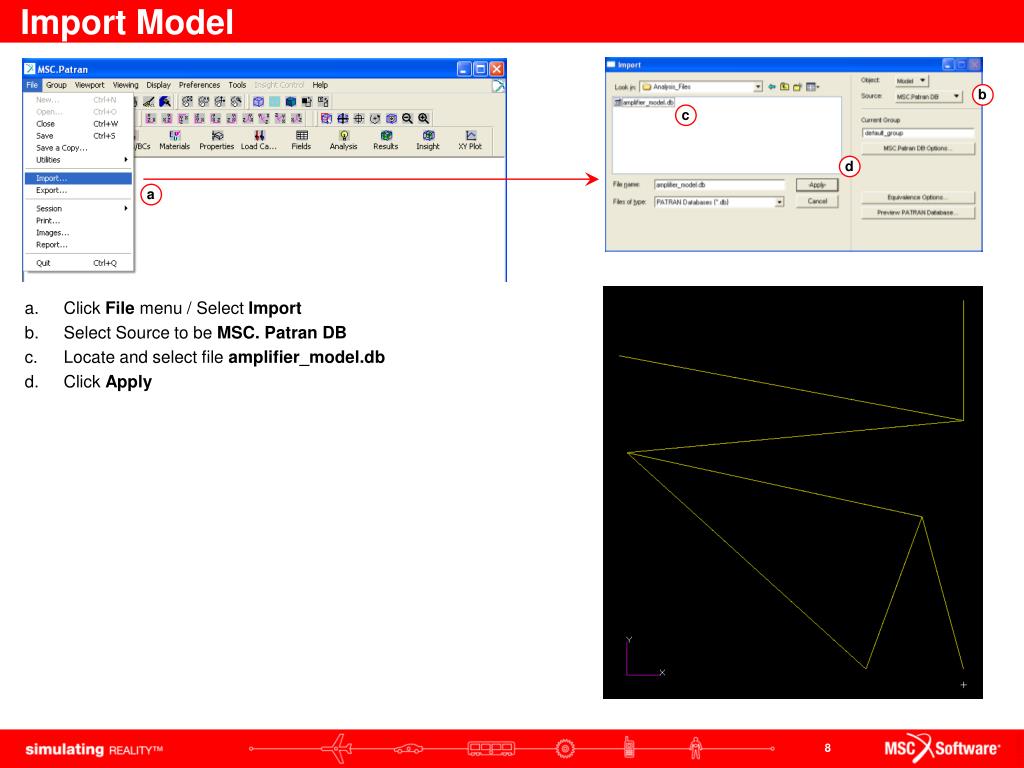Select the amplifier_model.db file name
Viewport: 1024px width, 768px height.
648,103
